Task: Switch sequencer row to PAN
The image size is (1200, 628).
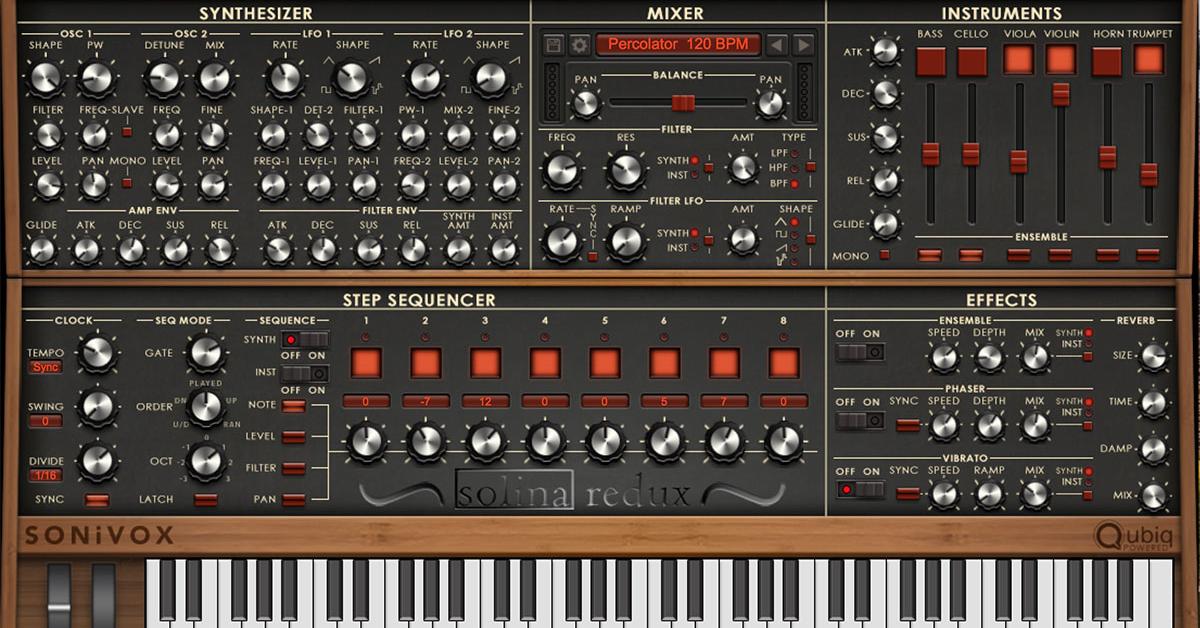Action: click(x=292, y=498)
